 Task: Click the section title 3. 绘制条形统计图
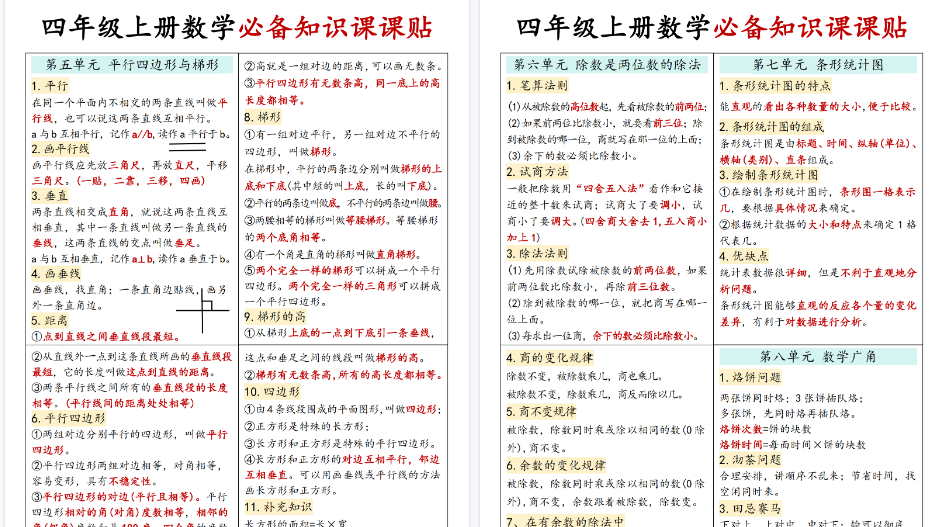coord(768,175)
